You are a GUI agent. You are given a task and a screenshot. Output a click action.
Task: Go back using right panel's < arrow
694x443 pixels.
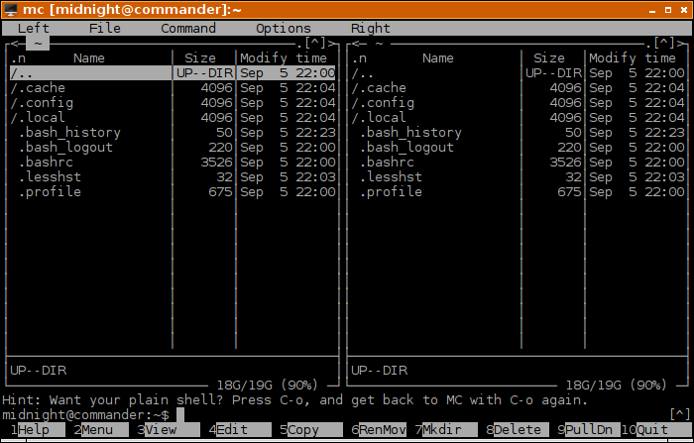[x=355, y=43]
